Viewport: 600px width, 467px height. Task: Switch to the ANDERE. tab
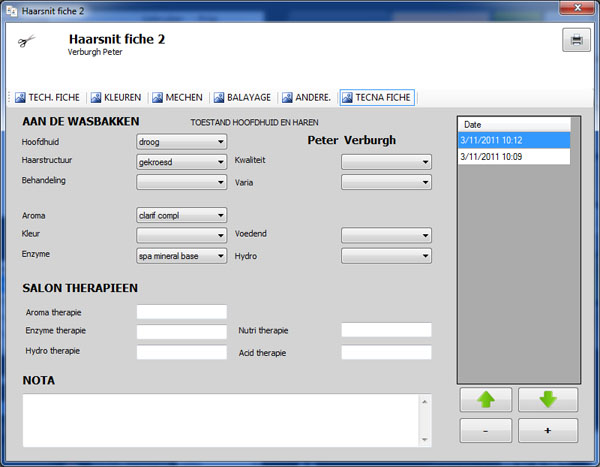click(x=307, y=98)
